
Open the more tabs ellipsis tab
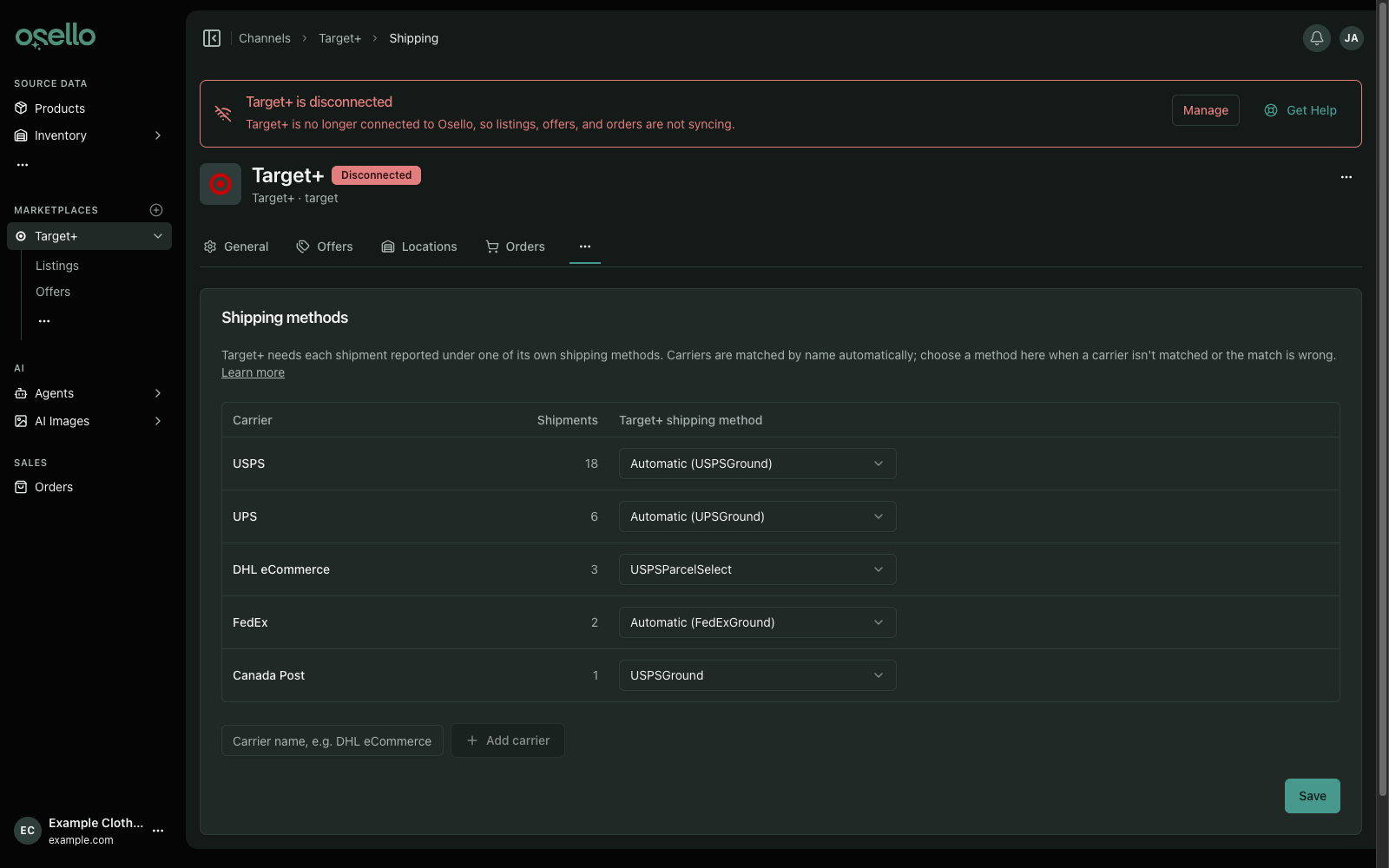[x=585, y=247]
